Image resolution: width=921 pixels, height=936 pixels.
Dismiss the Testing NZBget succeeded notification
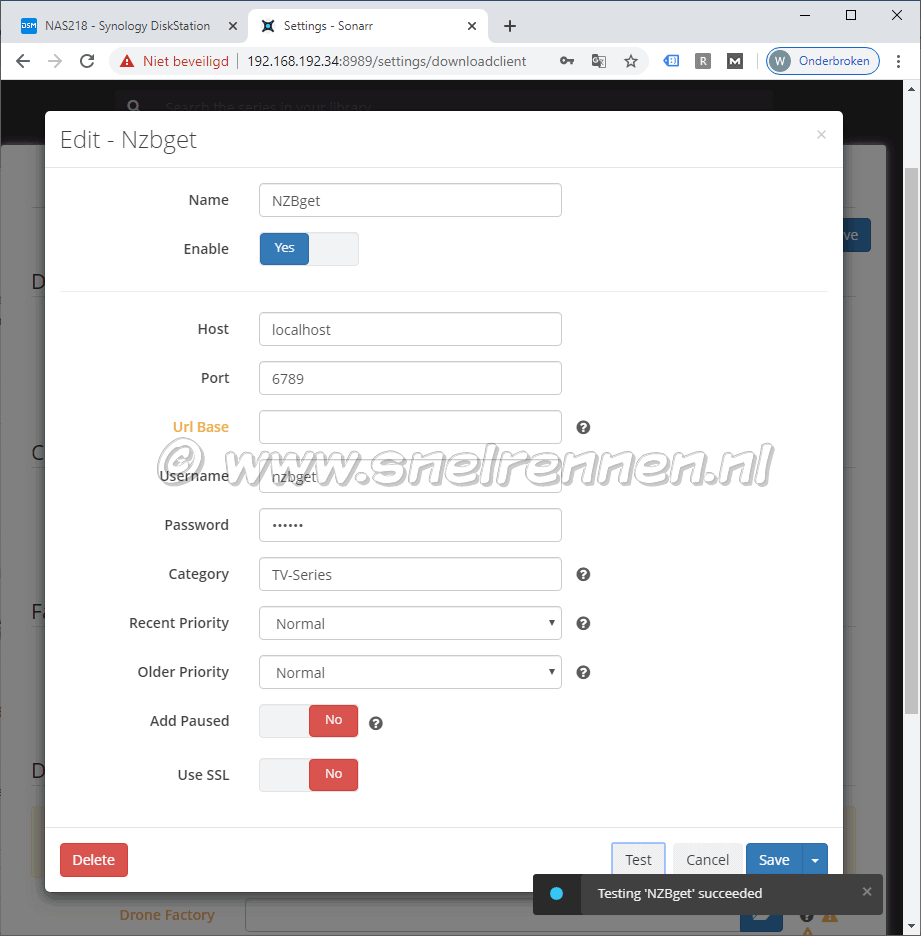coord(867,891)
